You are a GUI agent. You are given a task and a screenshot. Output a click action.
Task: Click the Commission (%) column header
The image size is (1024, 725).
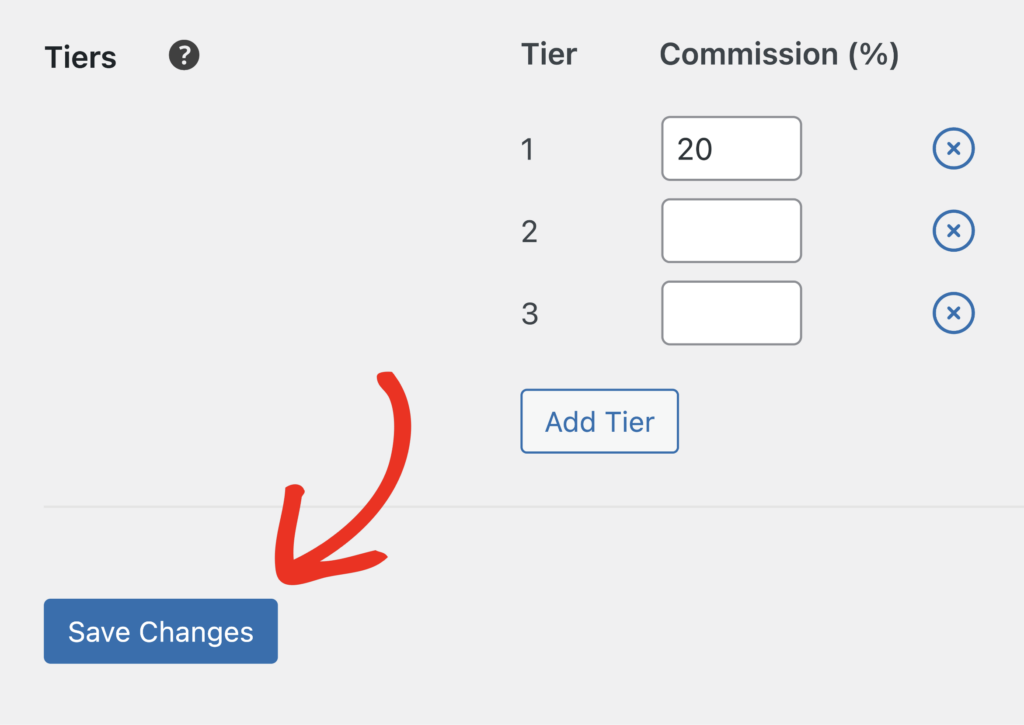779,55
